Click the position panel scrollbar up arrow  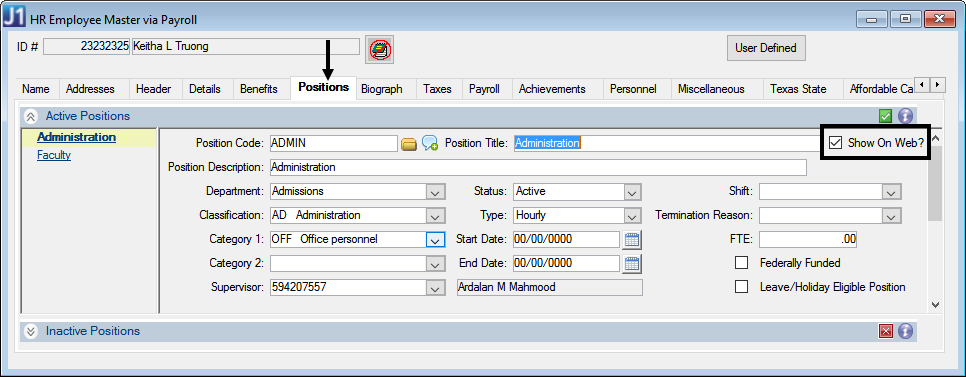(935, 138)
